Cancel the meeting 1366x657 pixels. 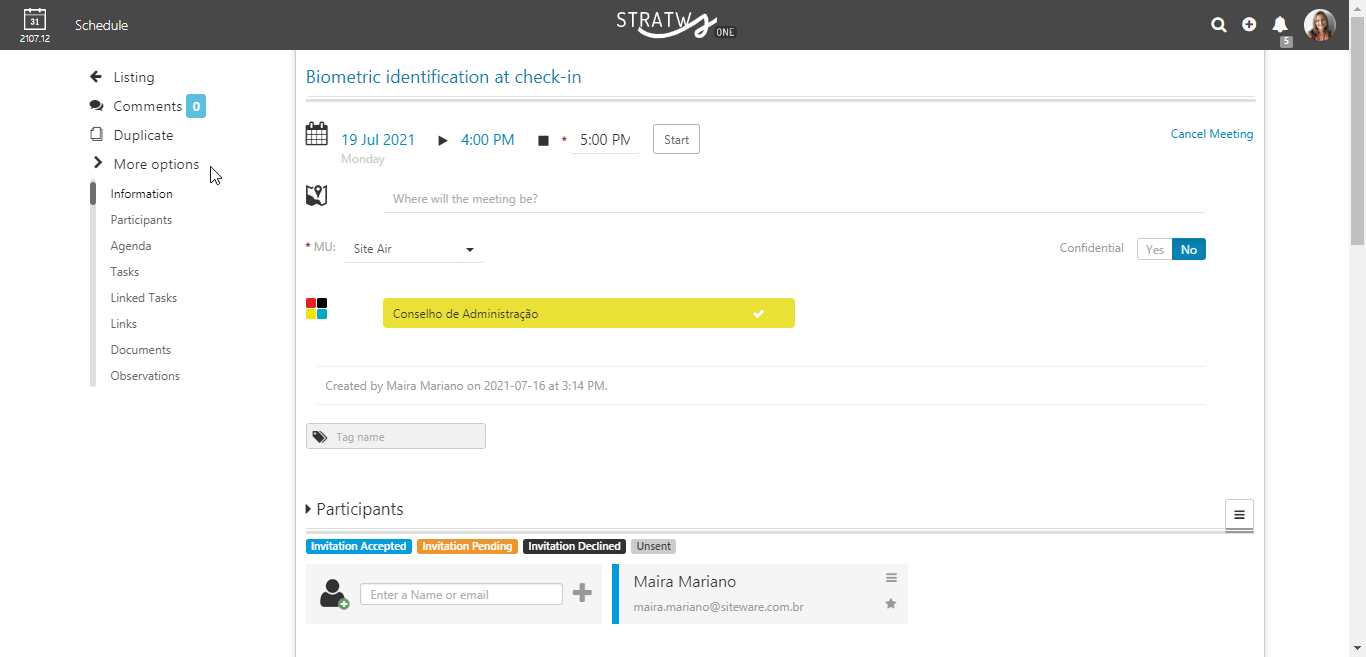pyautogui.click(x=1212, y=134)
